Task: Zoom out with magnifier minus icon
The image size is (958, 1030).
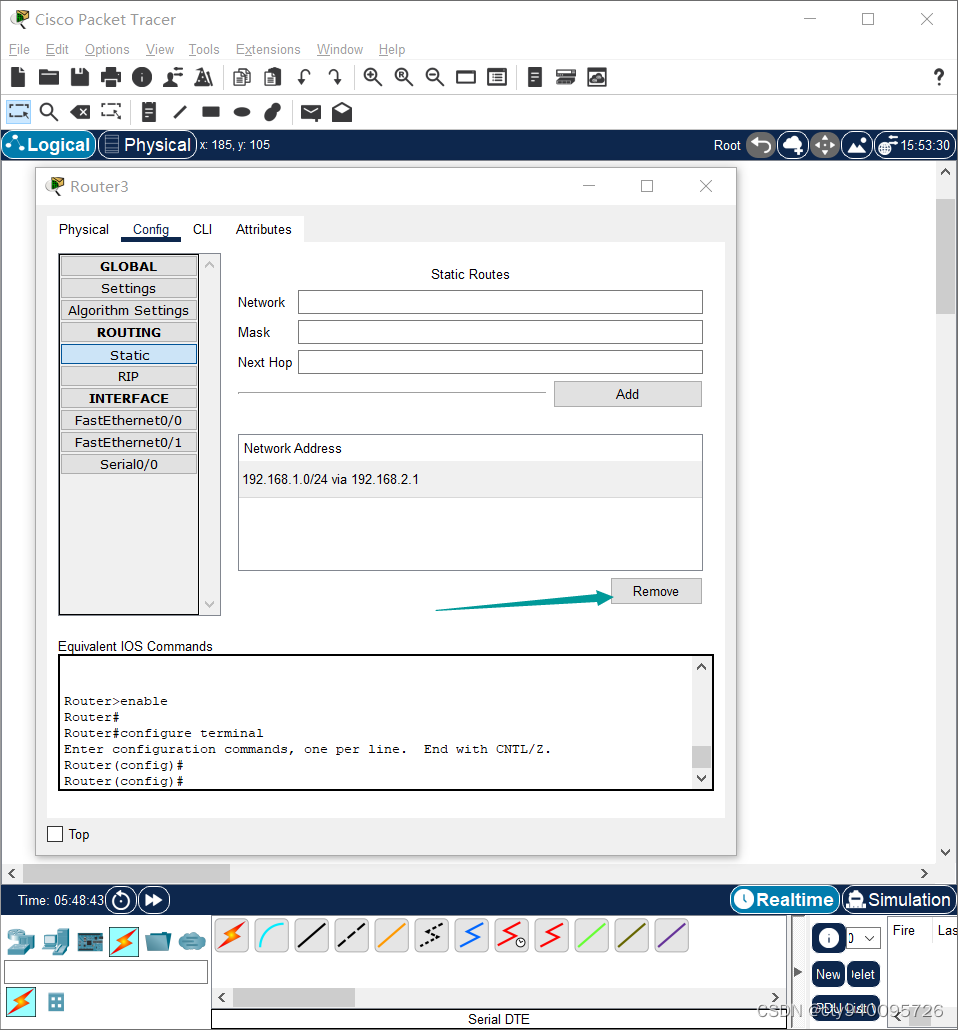Action: tap(434, 78)
